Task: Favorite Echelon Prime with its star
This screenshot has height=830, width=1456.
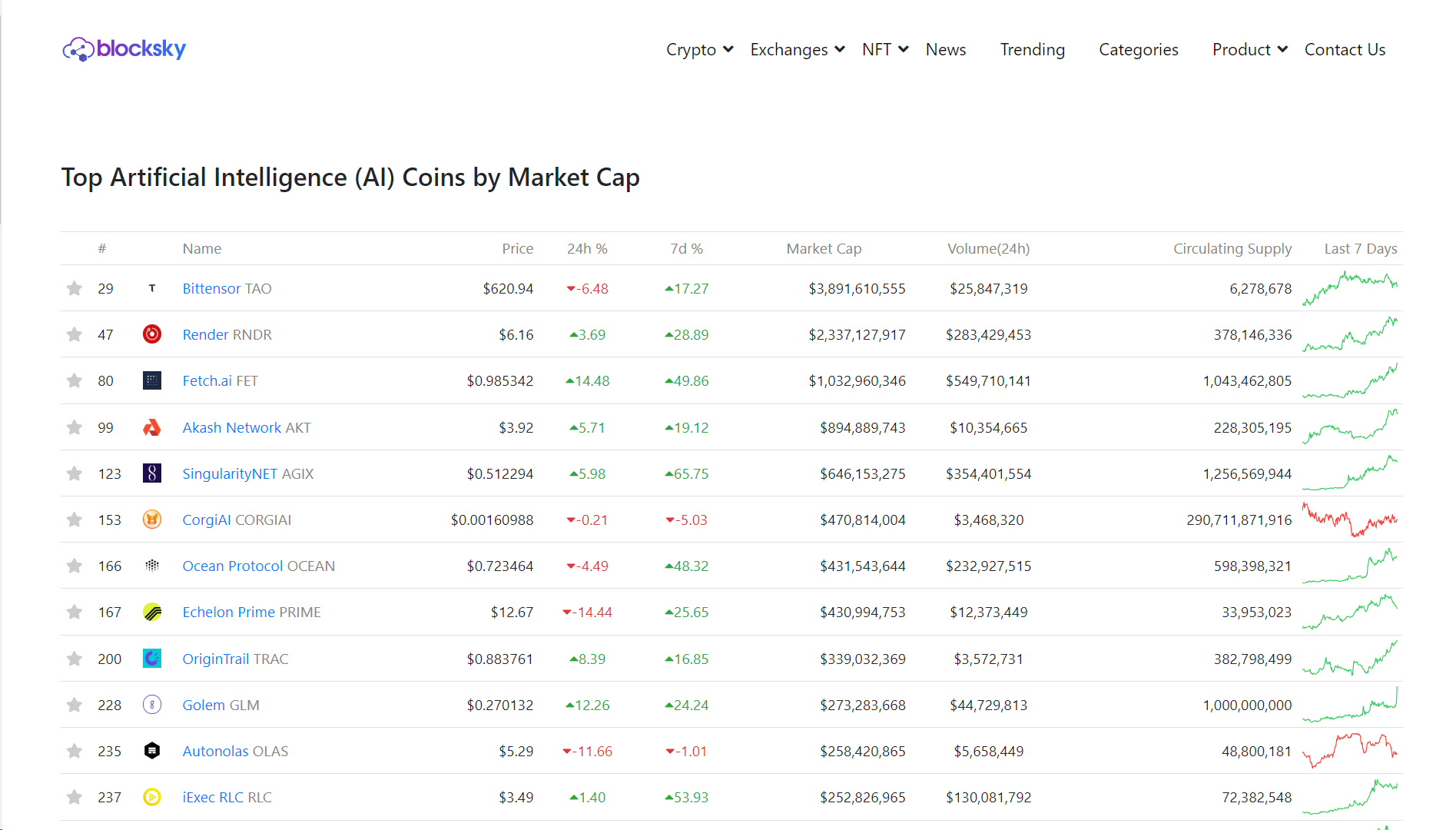Action: (75, 612)
